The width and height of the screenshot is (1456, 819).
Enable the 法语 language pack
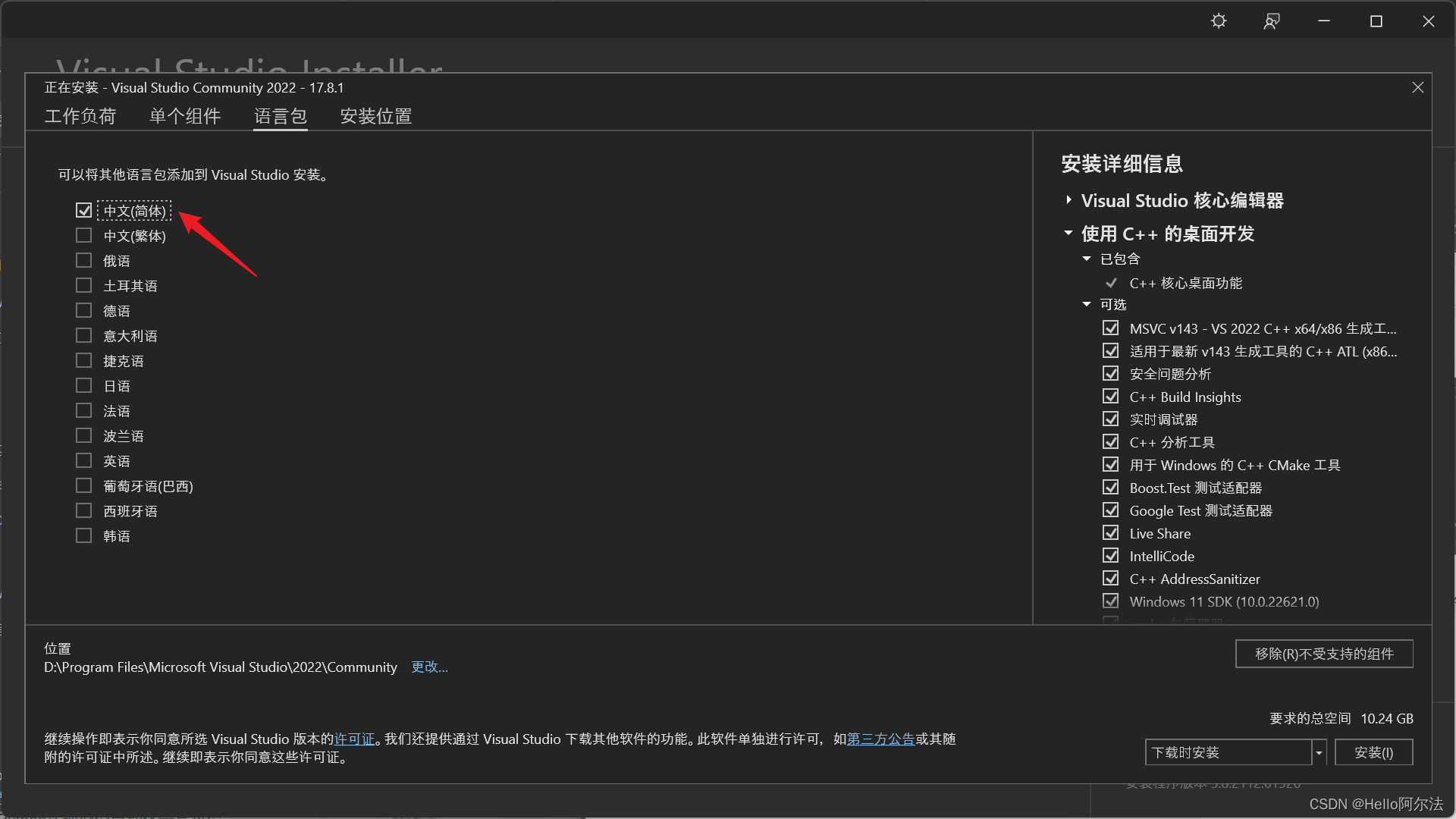[83, 410]
